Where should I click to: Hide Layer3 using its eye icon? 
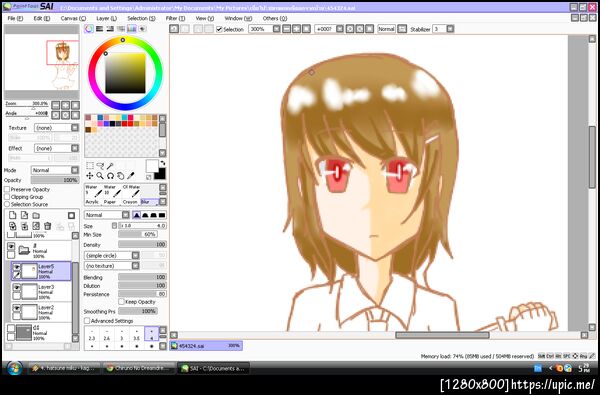click(17, 287)
